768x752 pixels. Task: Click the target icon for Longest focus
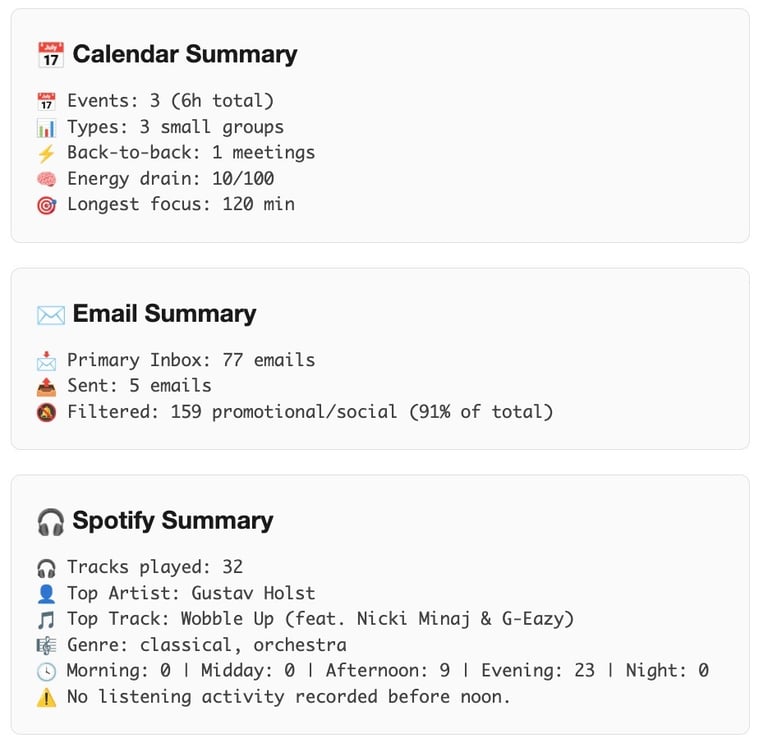click(x=47, y=205)
